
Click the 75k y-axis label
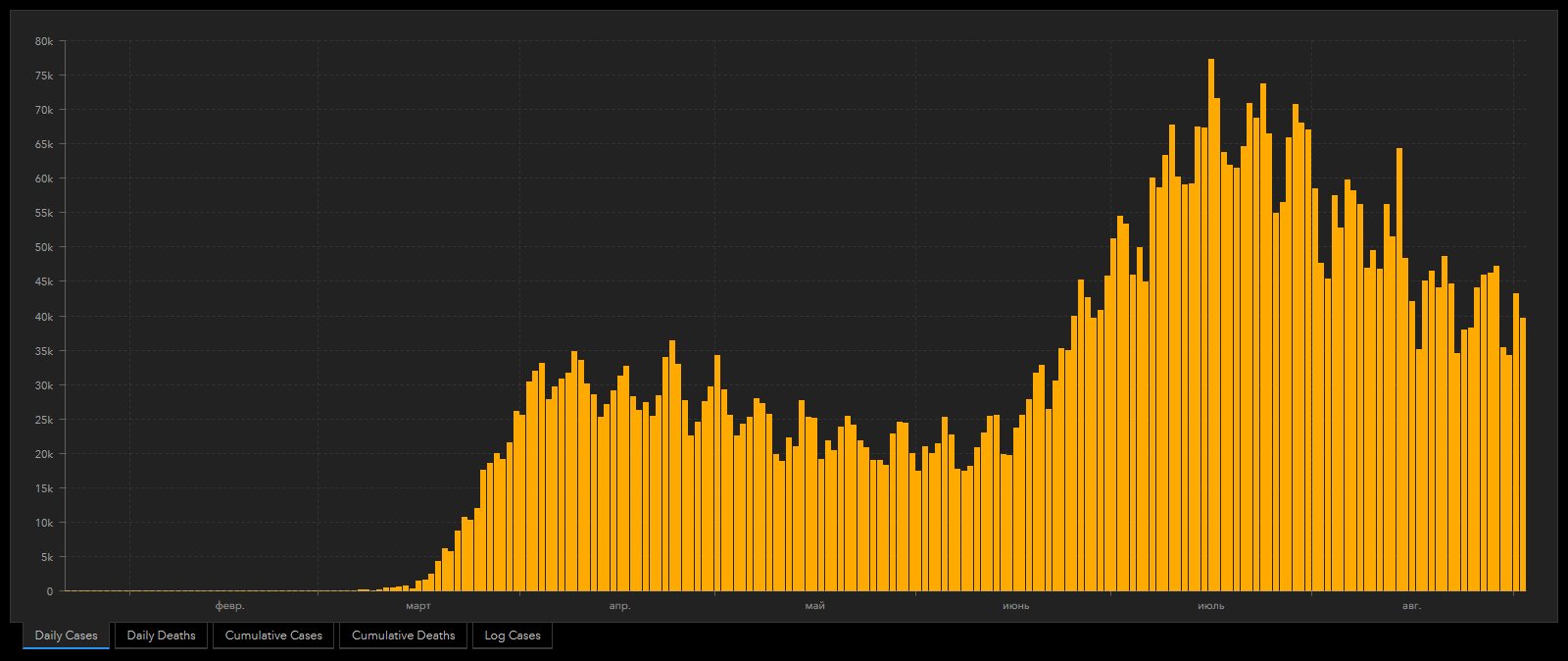pos(44,76)
